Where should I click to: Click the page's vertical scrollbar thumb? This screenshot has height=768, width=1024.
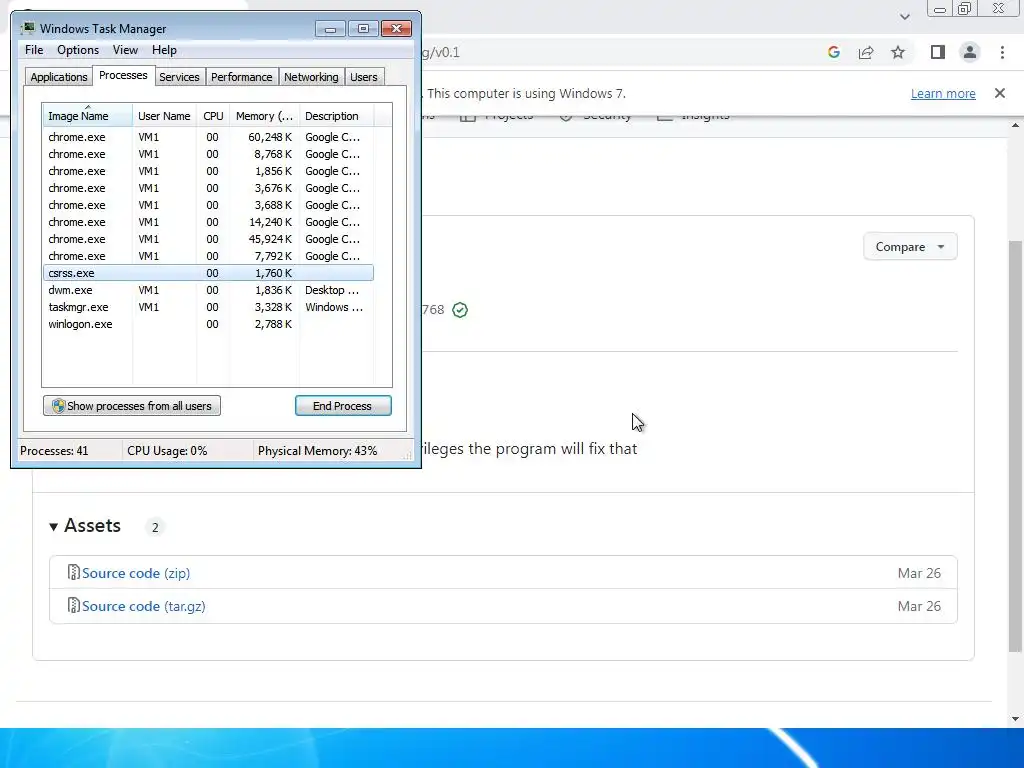1015,446
